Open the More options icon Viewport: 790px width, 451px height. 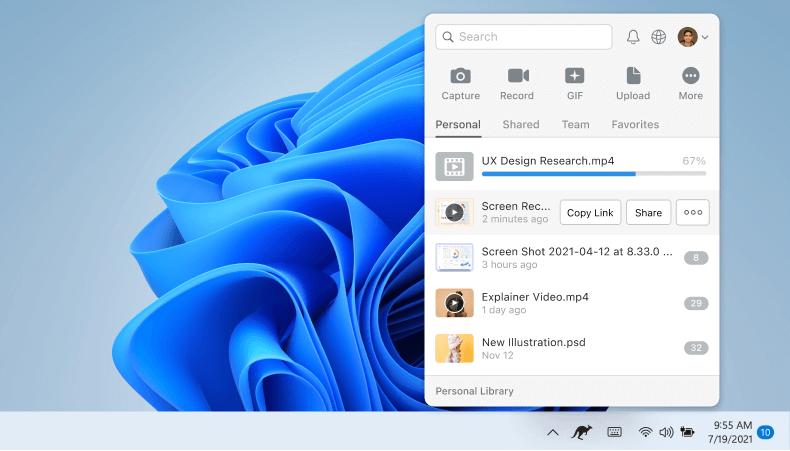[x=690, y=76]
